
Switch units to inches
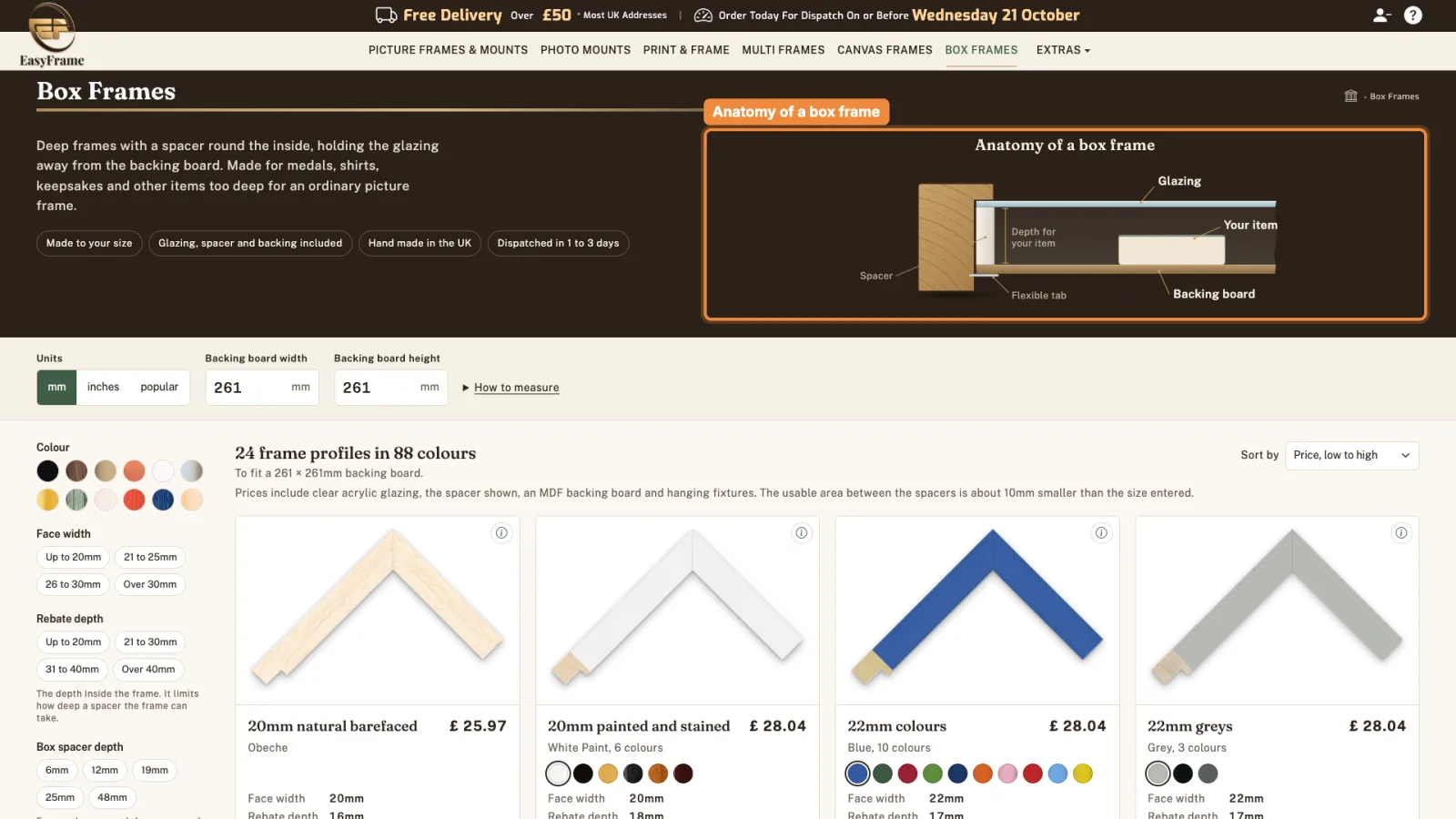pyautogui.click(x=103, y=387)
